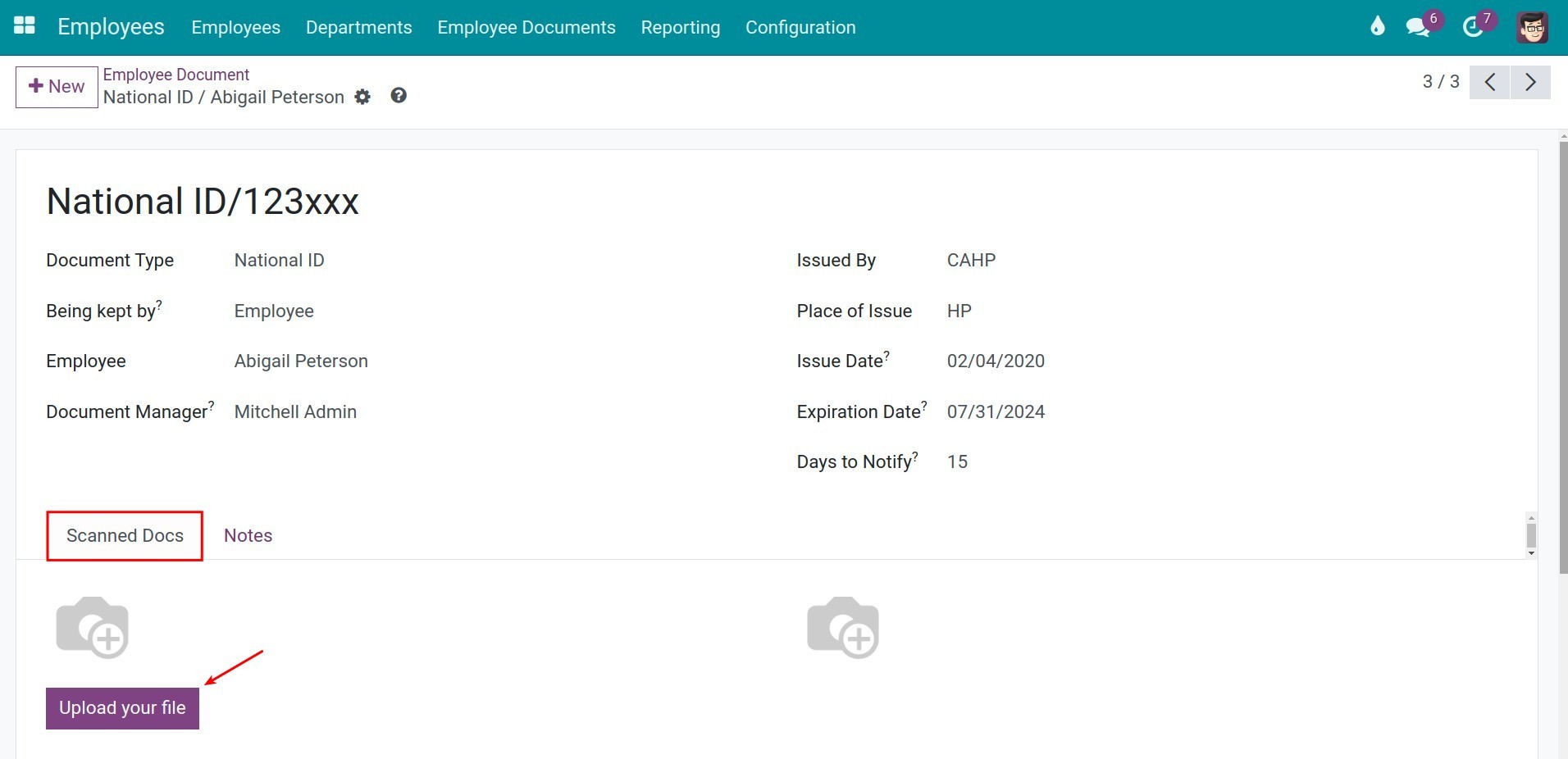
Task: Click the Expiration Date help tooltip mark
Action: 924,405
